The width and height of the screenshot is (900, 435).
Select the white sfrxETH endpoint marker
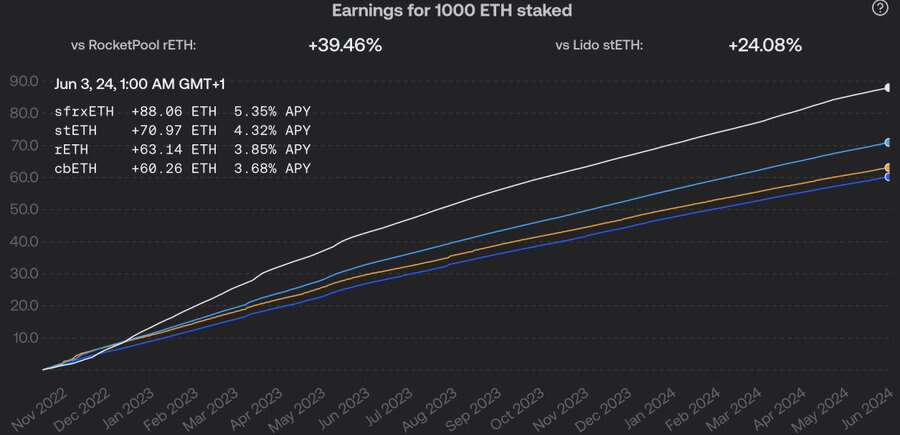[887, 88]
